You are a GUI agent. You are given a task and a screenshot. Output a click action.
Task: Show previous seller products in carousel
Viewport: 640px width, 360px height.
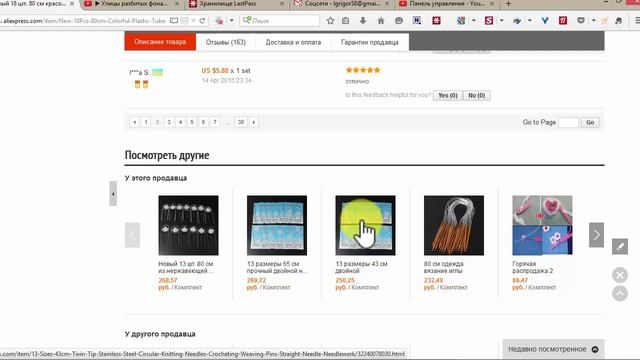[x=132, y=235]
